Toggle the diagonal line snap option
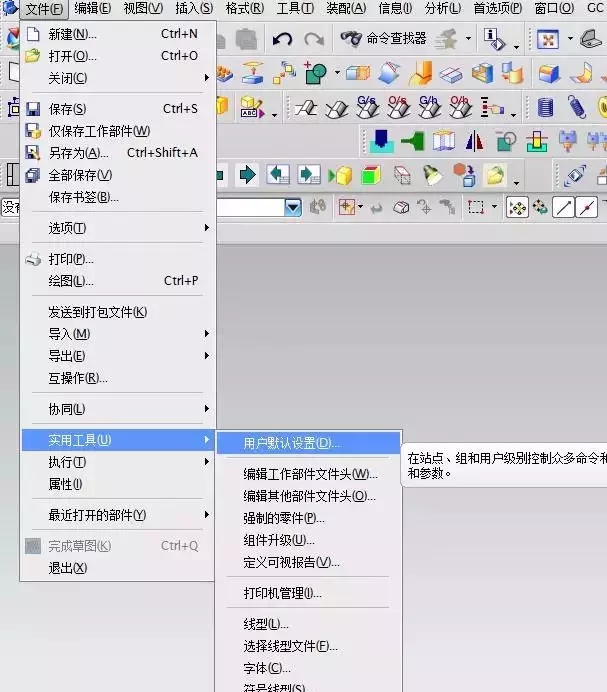 (564, 208)
